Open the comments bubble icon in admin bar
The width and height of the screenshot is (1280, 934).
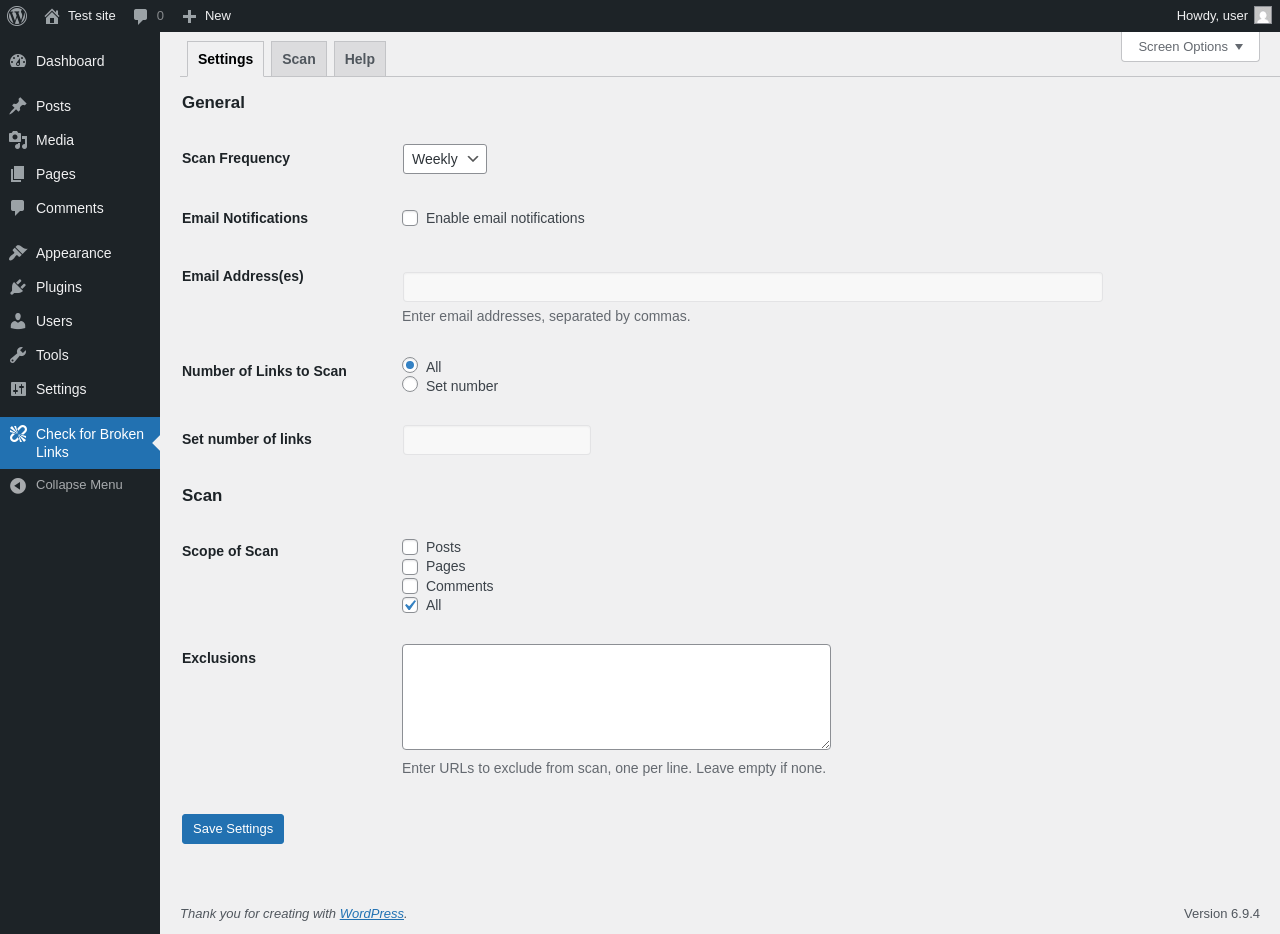tap(141, 16)
